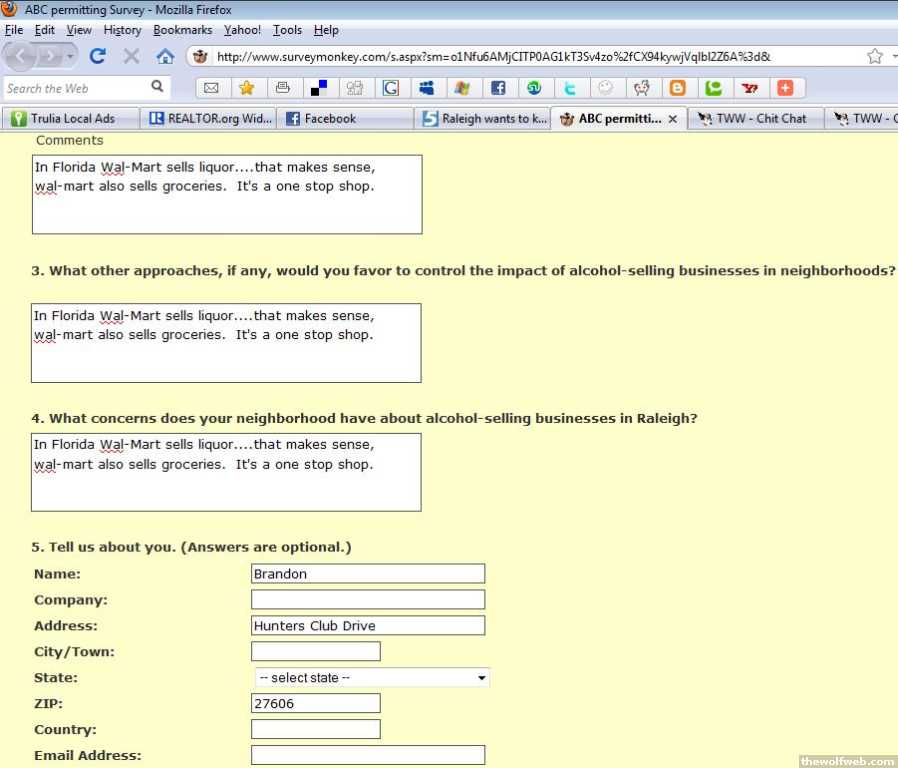This screenshot has width=898, height=768.
Task: Click the City/Town input field
Action: [315, 652]
